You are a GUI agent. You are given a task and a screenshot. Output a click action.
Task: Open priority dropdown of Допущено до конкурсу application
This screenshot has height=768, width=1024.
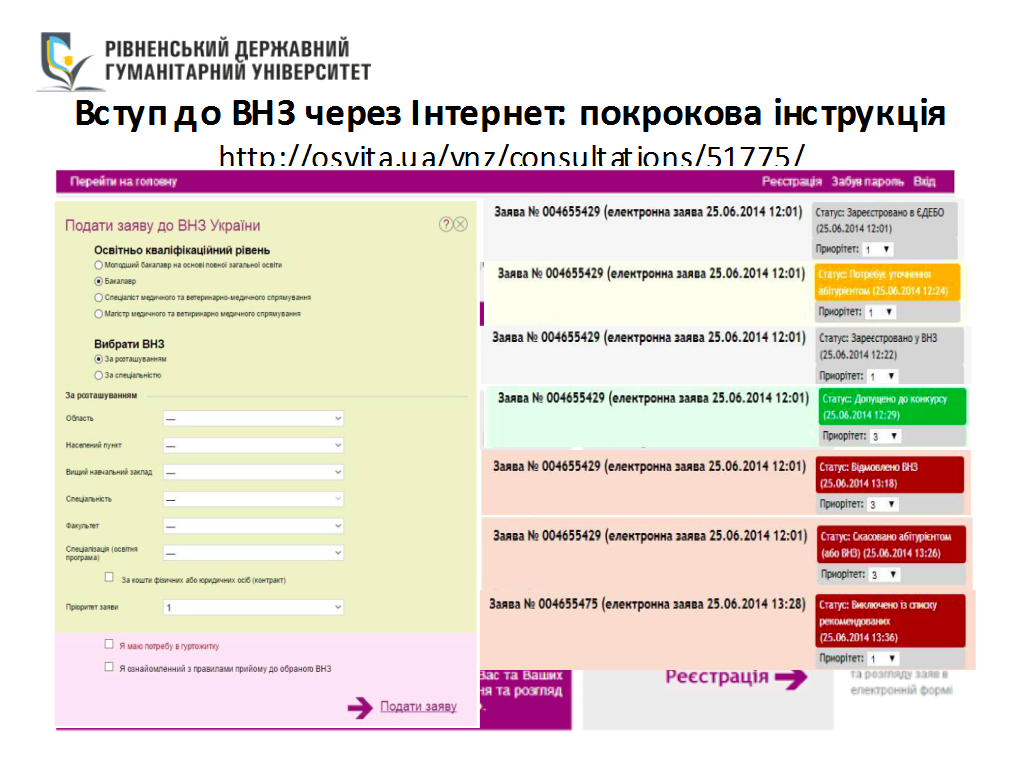pos(885,436)
